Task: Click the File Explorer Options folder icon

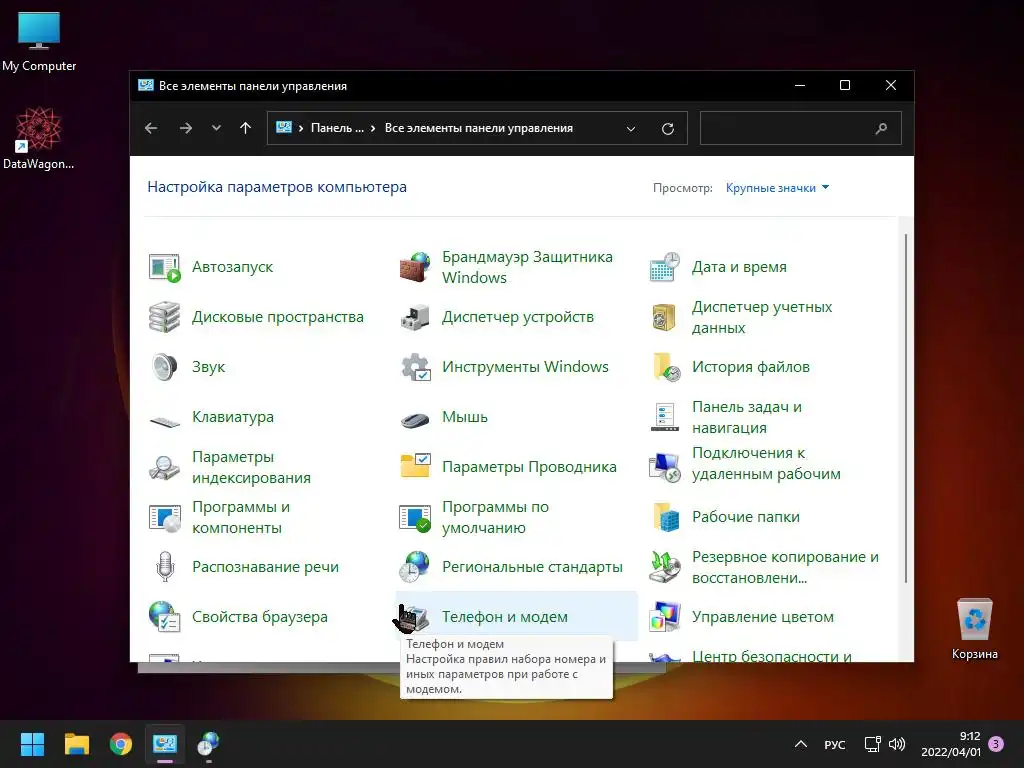Action: tap(415, 466)
